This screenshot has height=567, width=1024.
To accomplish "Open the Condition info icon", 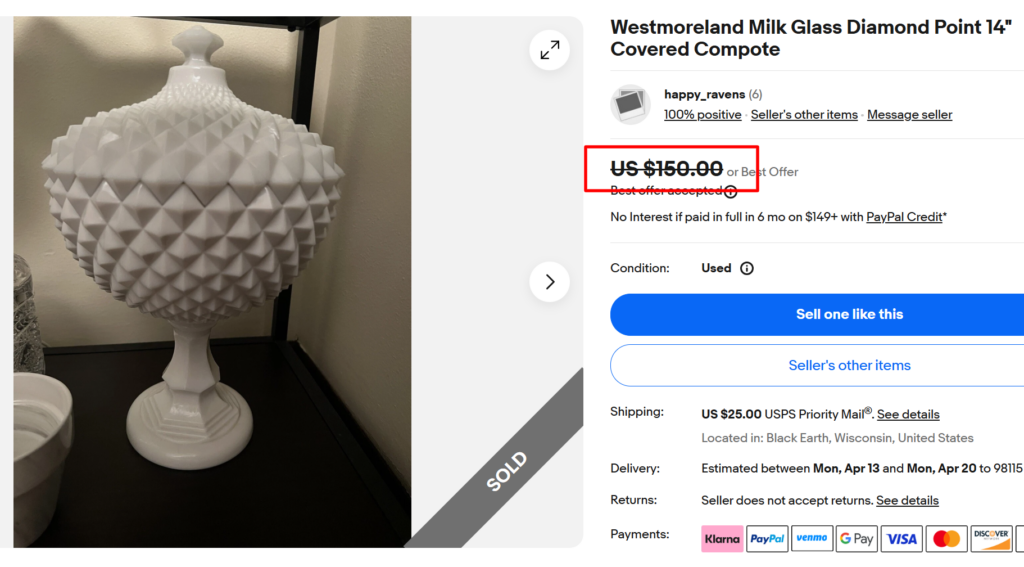I will pos(747,268).
